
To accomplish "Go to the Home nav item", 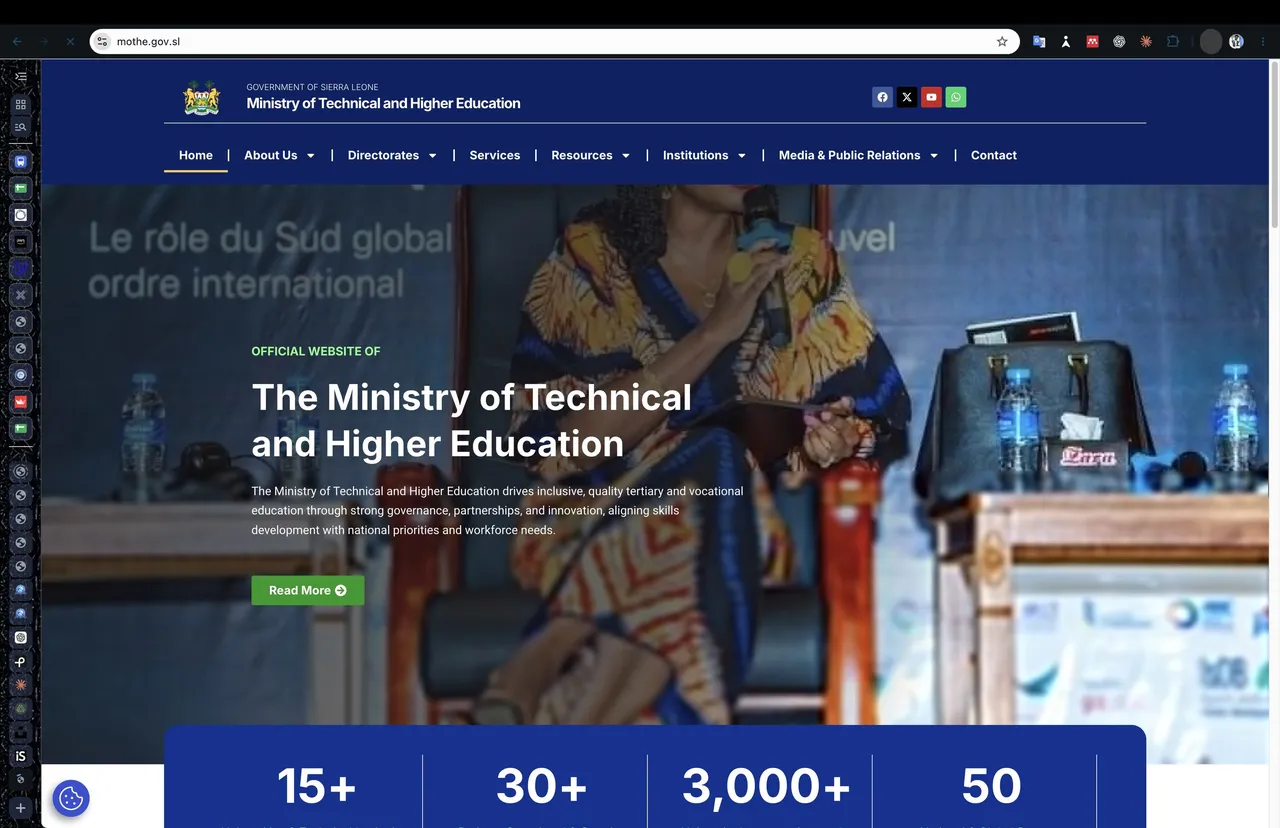I will click(x=196, y=155).
